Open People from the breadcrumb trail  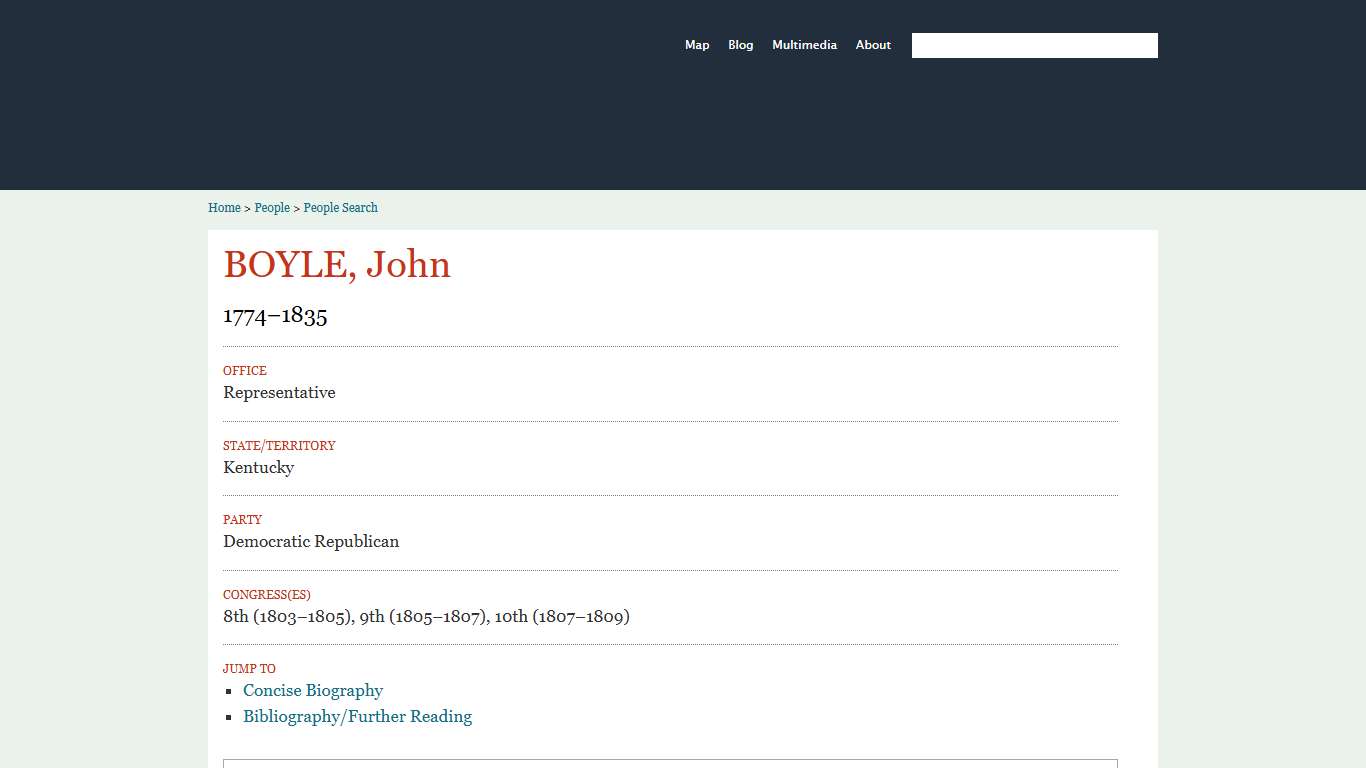point(272,208)
